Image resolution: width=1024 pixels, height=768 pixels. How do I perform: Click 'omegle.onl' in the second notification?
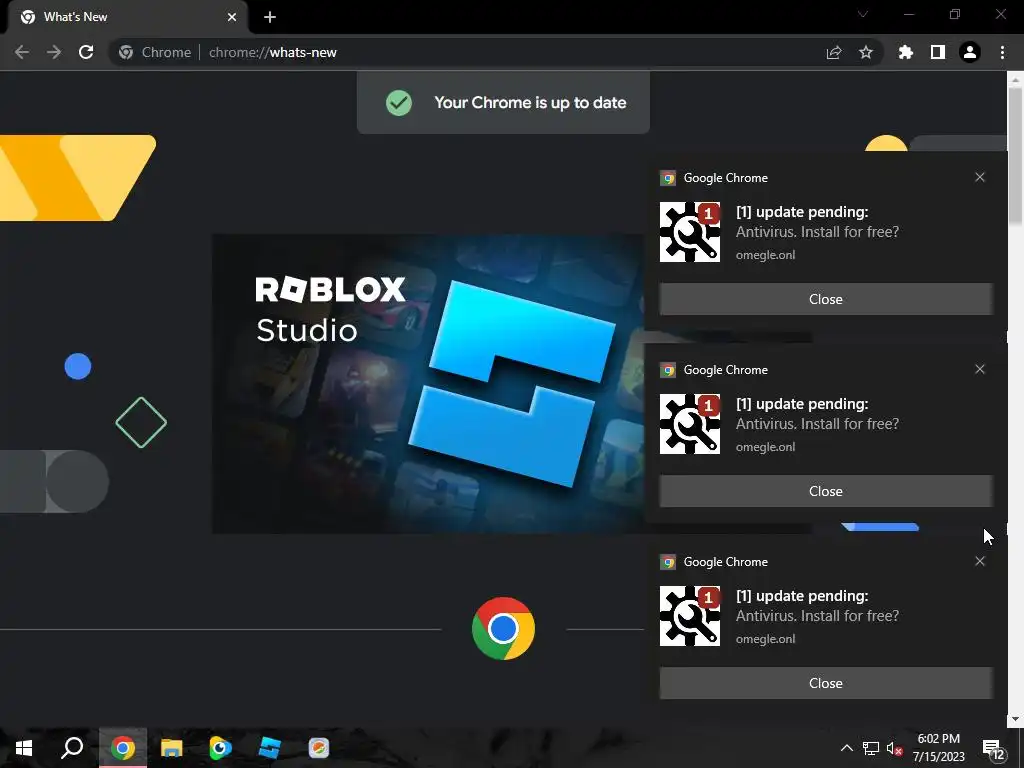point(765,447)
